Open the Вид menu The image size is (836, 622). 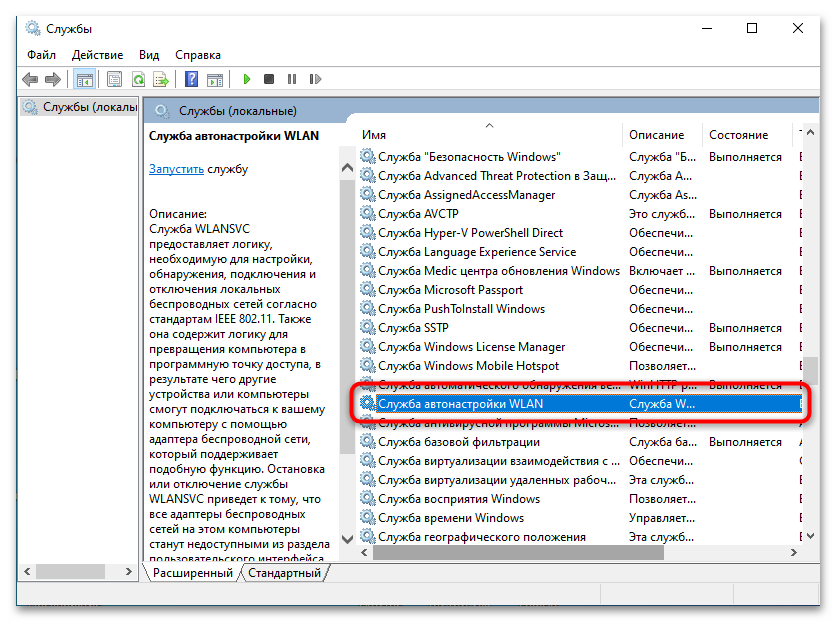(x=149, y=55)
